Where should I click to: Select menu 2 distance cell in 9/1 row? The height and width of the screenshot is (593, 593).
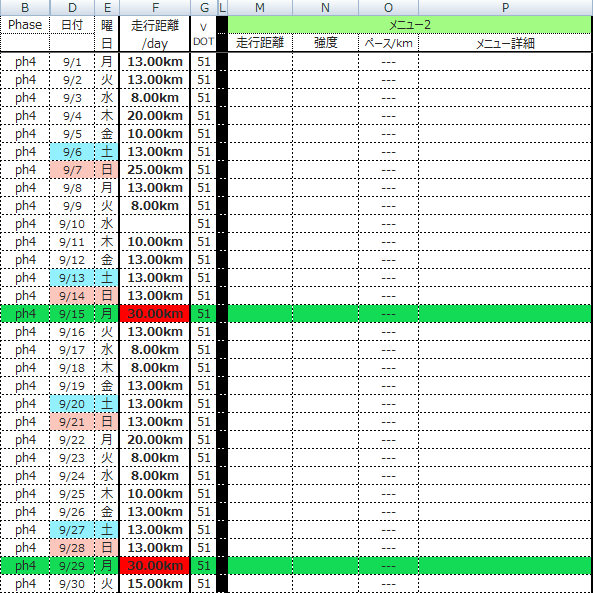(260, 62)
